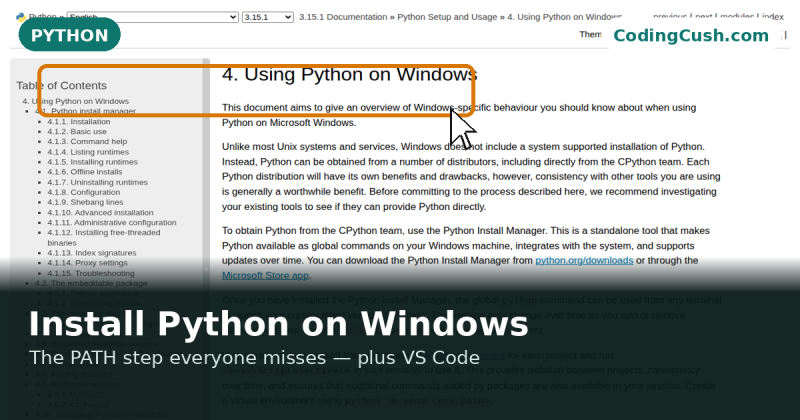Open the 3.15.1 Documentation breadcrumb link

[343, 17]
